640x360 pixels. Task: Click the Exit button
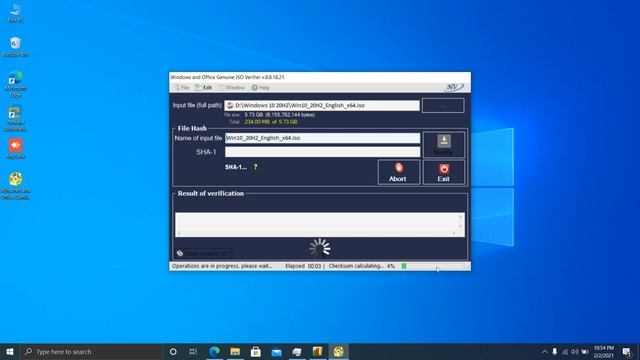tap(443, 172)
